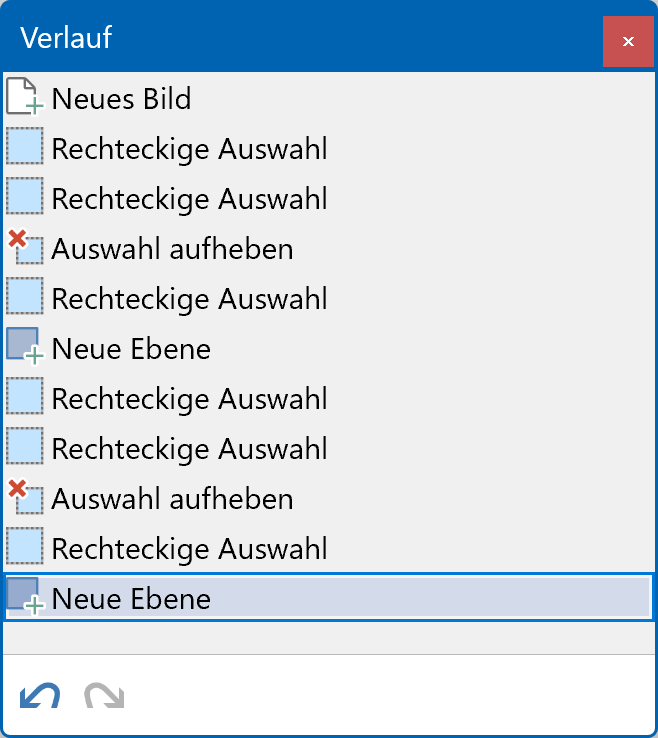Select the second Rechteckige Auswahl entry

point(189,199)
